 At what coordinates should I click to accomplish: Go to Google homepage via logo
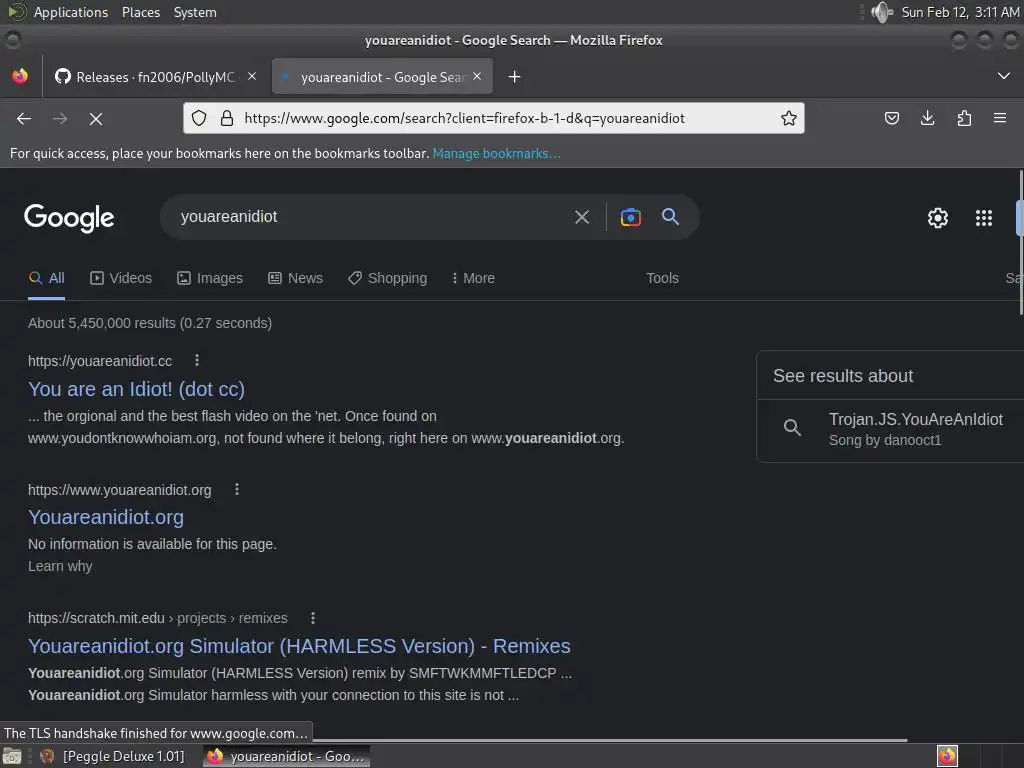69,217
